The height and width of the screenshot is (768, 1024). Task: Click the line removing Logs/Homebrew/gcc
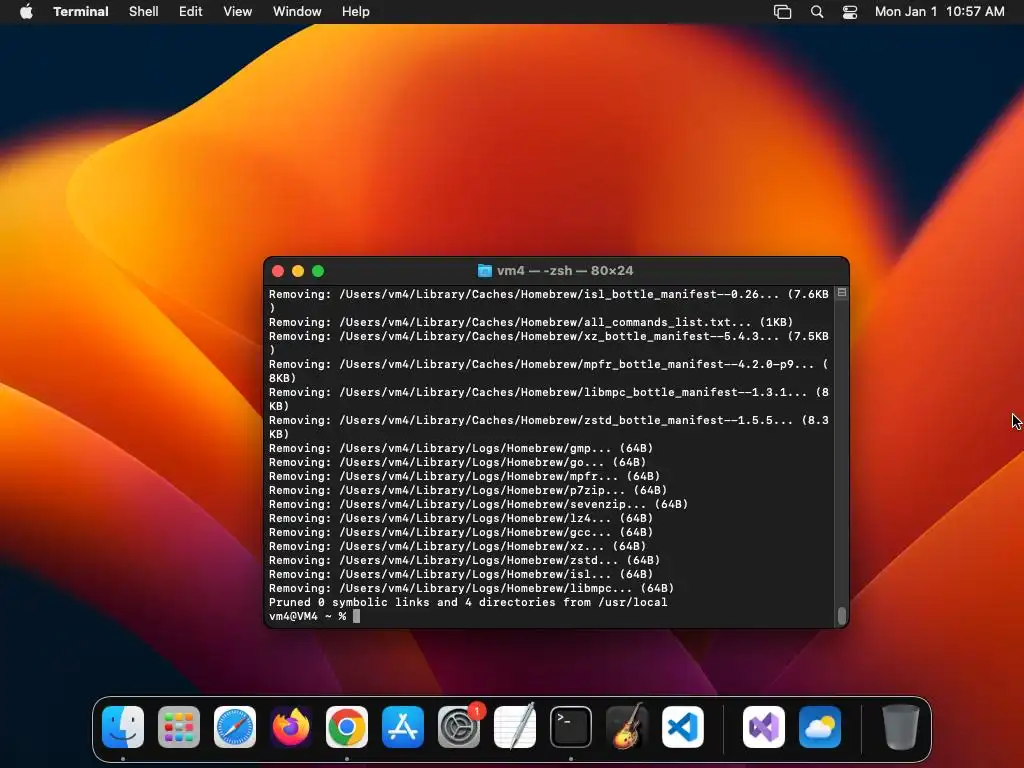point(461,532)
